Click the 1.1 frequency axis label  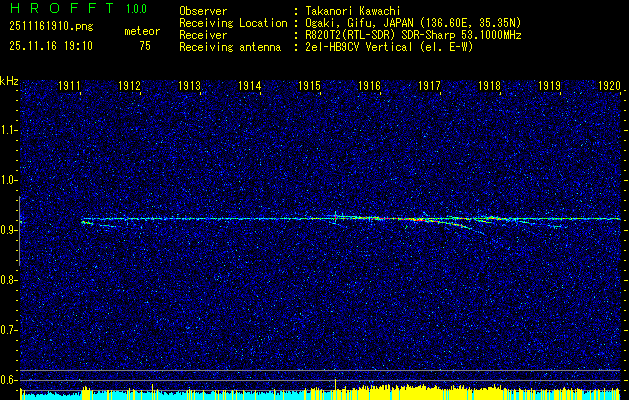[9, 130]
